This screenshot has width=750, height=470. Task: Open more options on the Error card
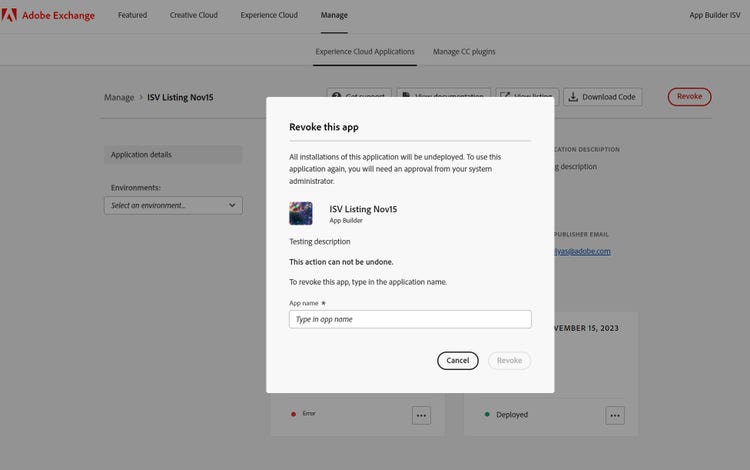click(421, 414)
